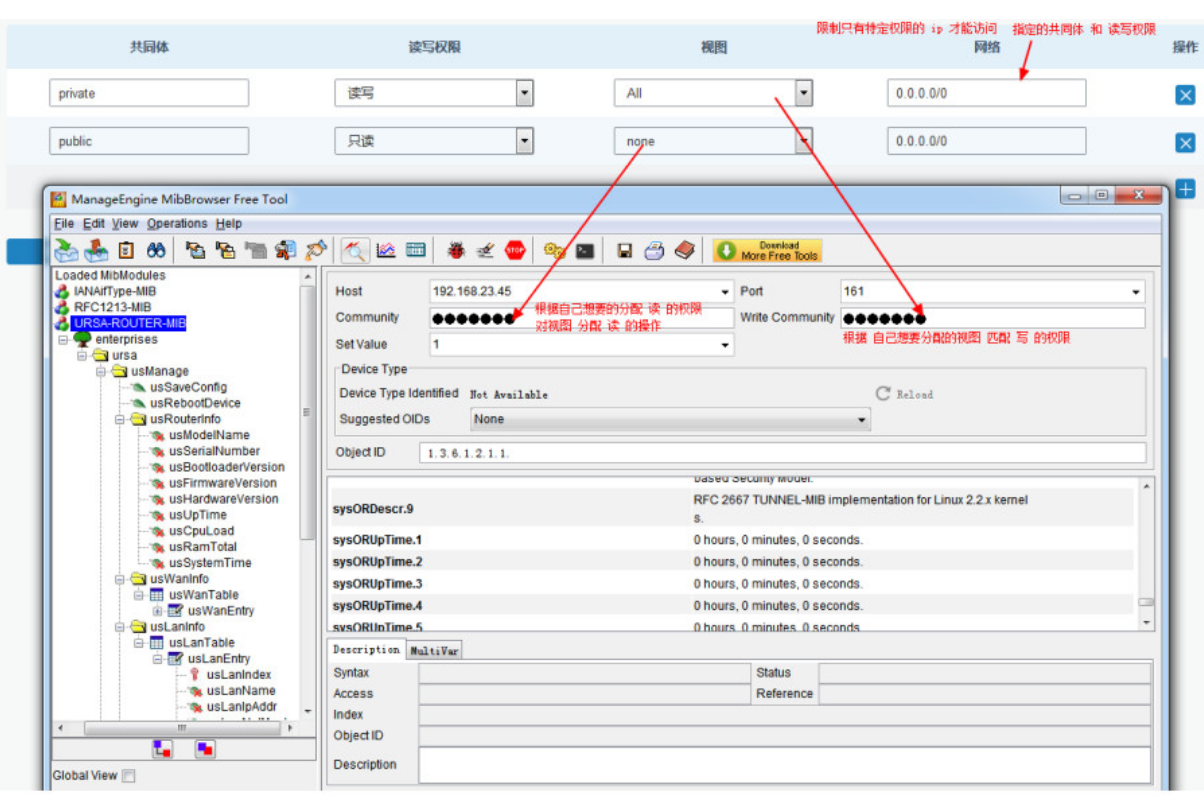
Task: Click the SNMP Get toolbar icon
Action: 196,250
